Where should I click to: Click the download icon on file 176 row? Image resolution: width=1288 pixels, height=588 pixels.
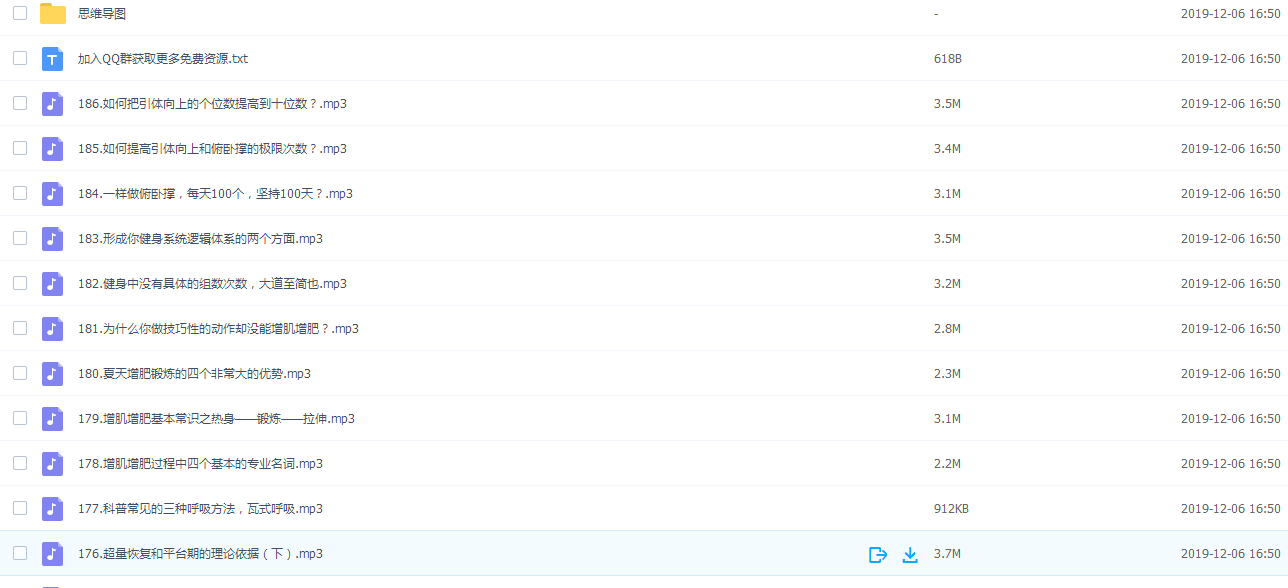(910, 554)
